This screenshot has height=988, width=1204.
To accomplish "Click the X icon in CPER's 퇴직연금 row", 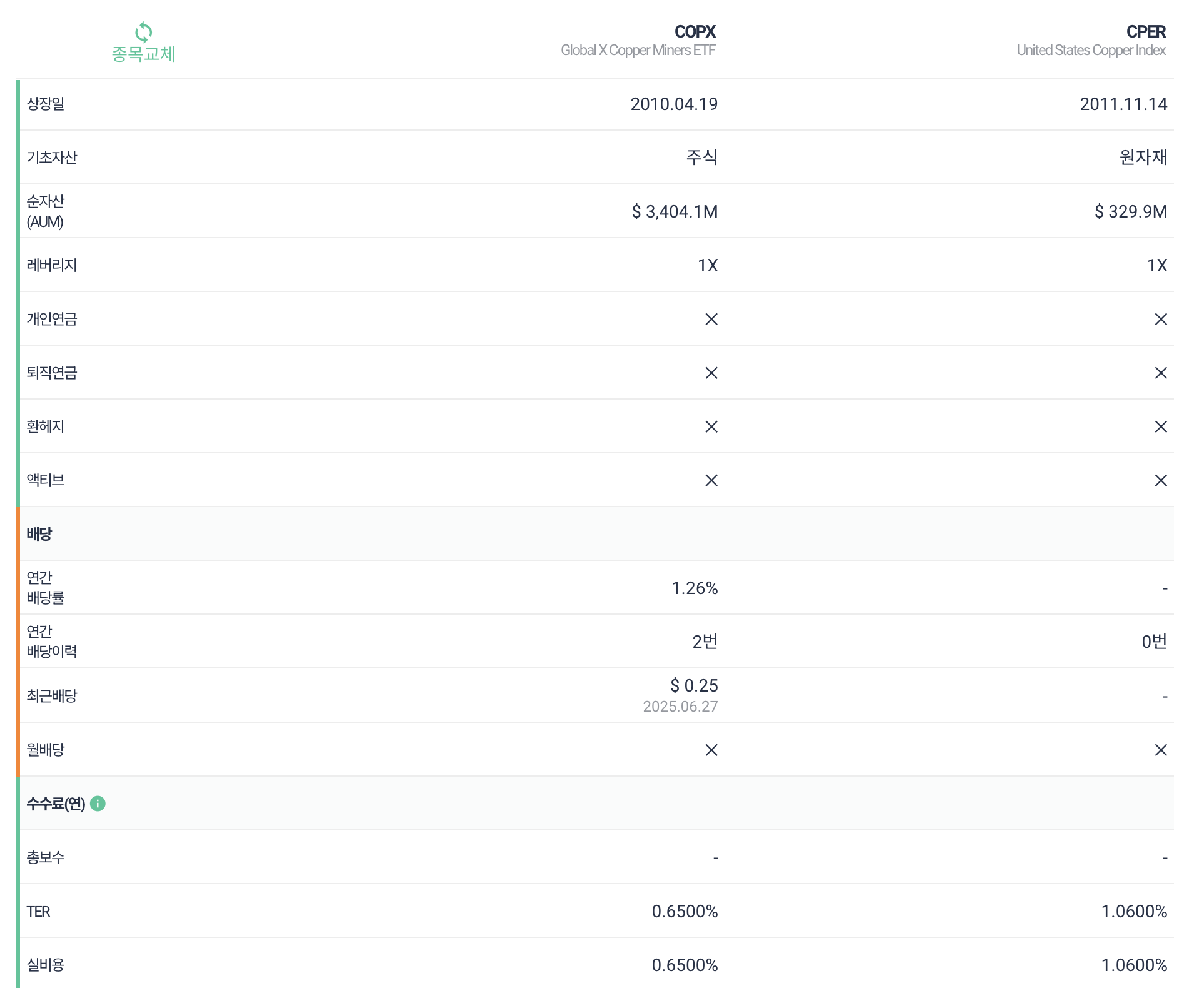I will click(1160, 373).
